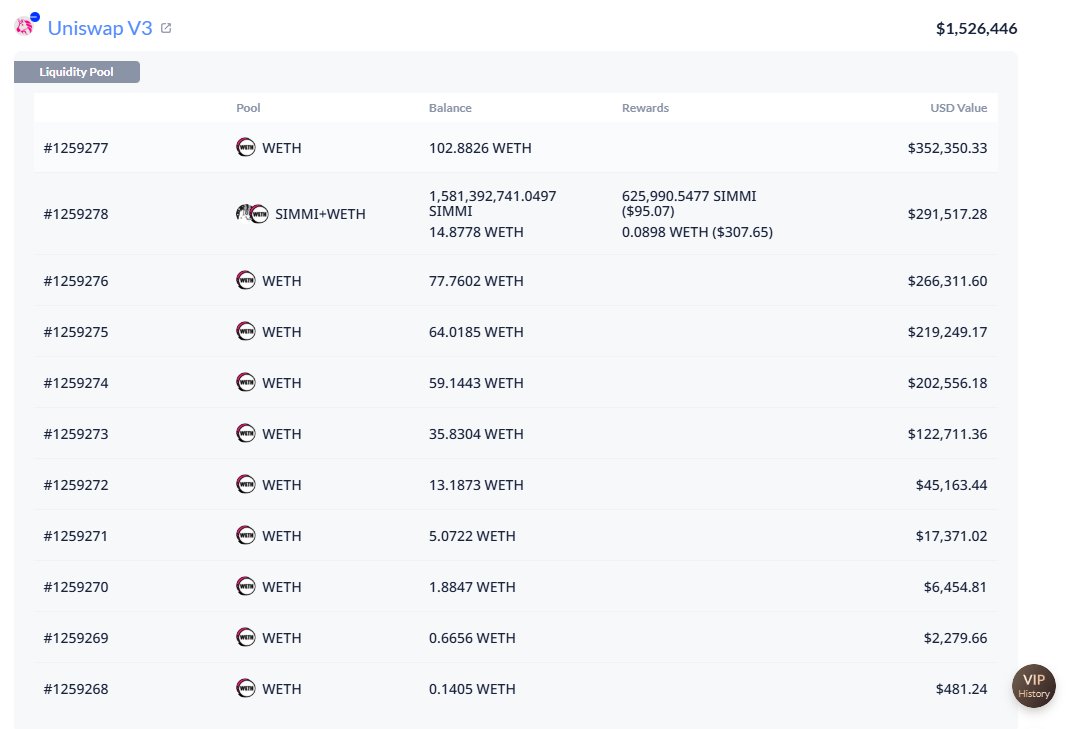The height and width of the screenshot is (729, 1073).
Task: Click the WETH token icon in row #1259269
Action: tap(246, 637)
